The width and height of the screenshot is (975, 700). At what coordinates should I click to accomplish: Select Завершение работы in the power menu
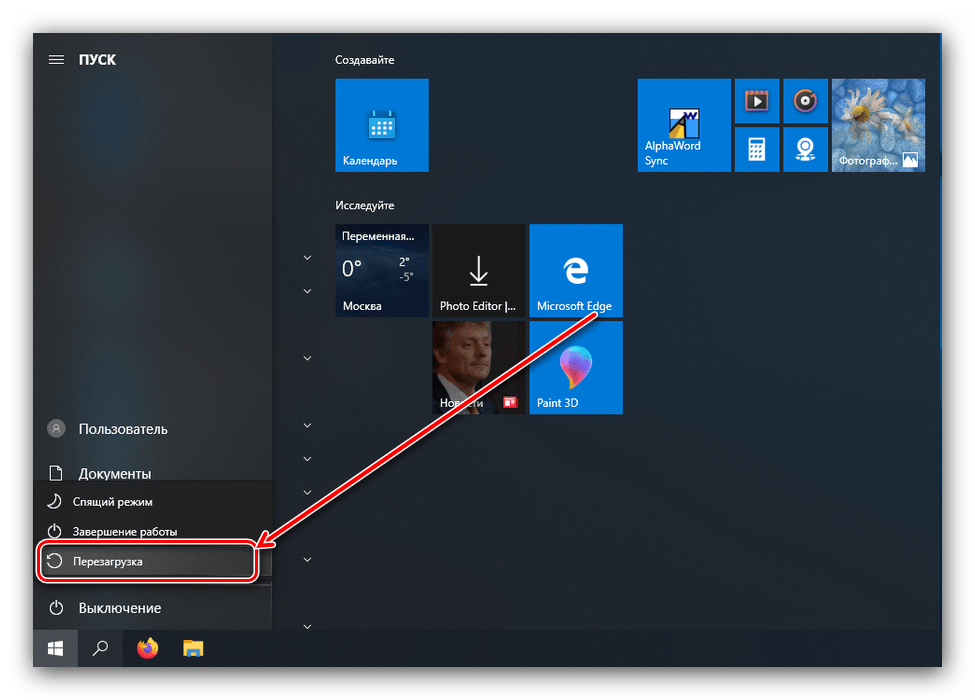coord(124,532)
